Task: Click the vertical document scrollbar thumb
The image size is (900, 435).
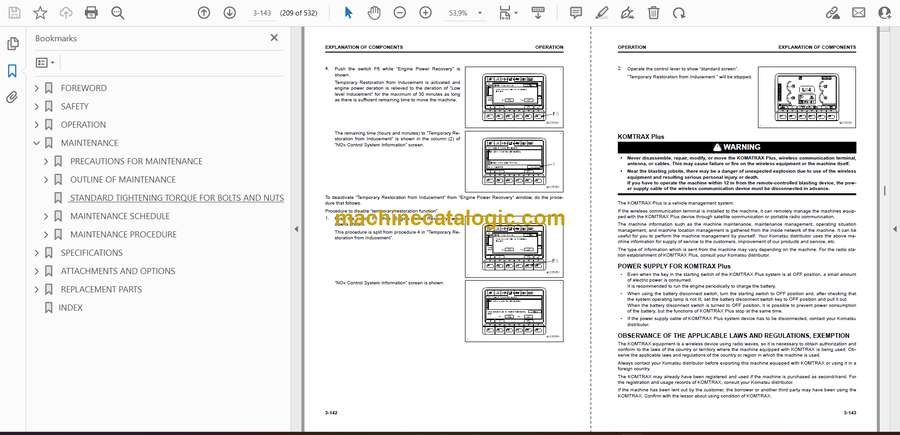Action: [885, 190]
